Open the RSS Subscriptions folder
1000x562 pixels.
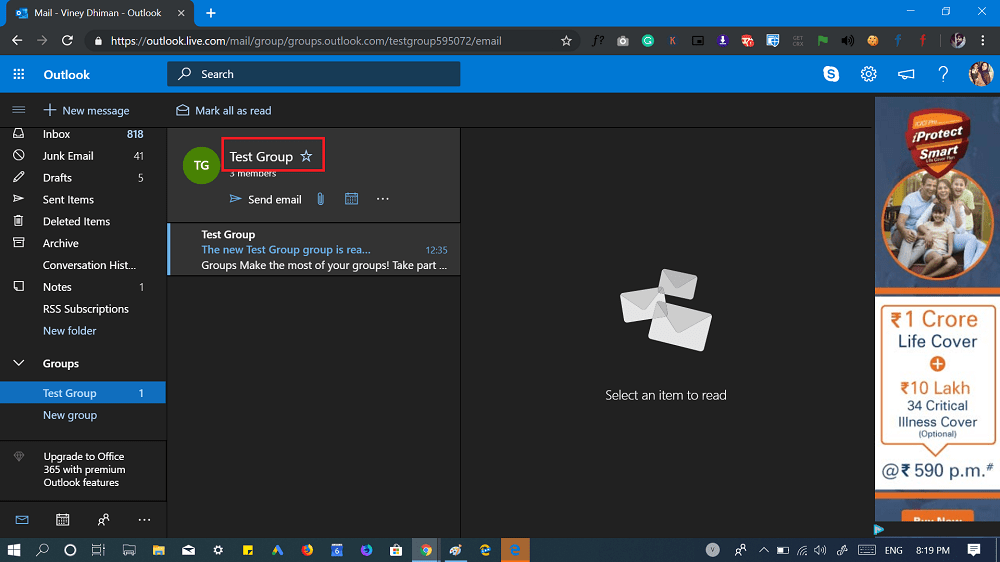[83, 309]
